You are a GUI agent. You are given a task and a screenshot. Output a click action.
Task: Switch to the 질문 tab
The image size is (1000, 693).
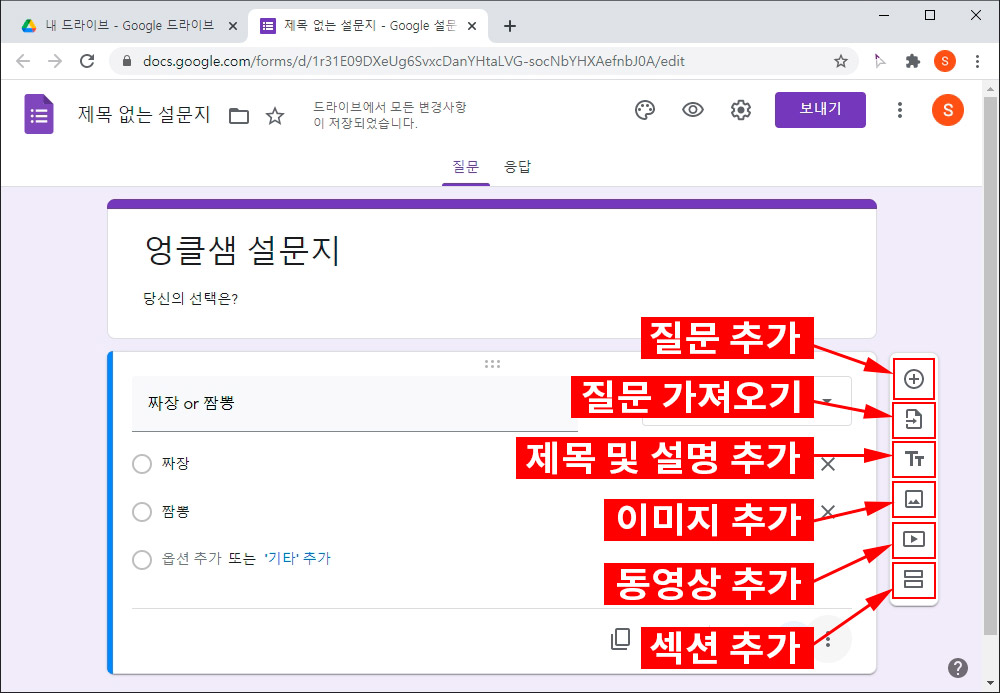pos(466,166)
